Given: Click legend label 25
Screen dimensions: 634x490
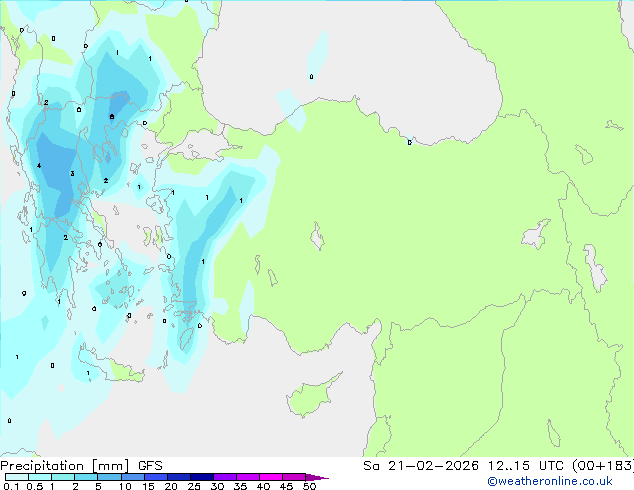Looking at the screenshot, I should tap(194, 486).
